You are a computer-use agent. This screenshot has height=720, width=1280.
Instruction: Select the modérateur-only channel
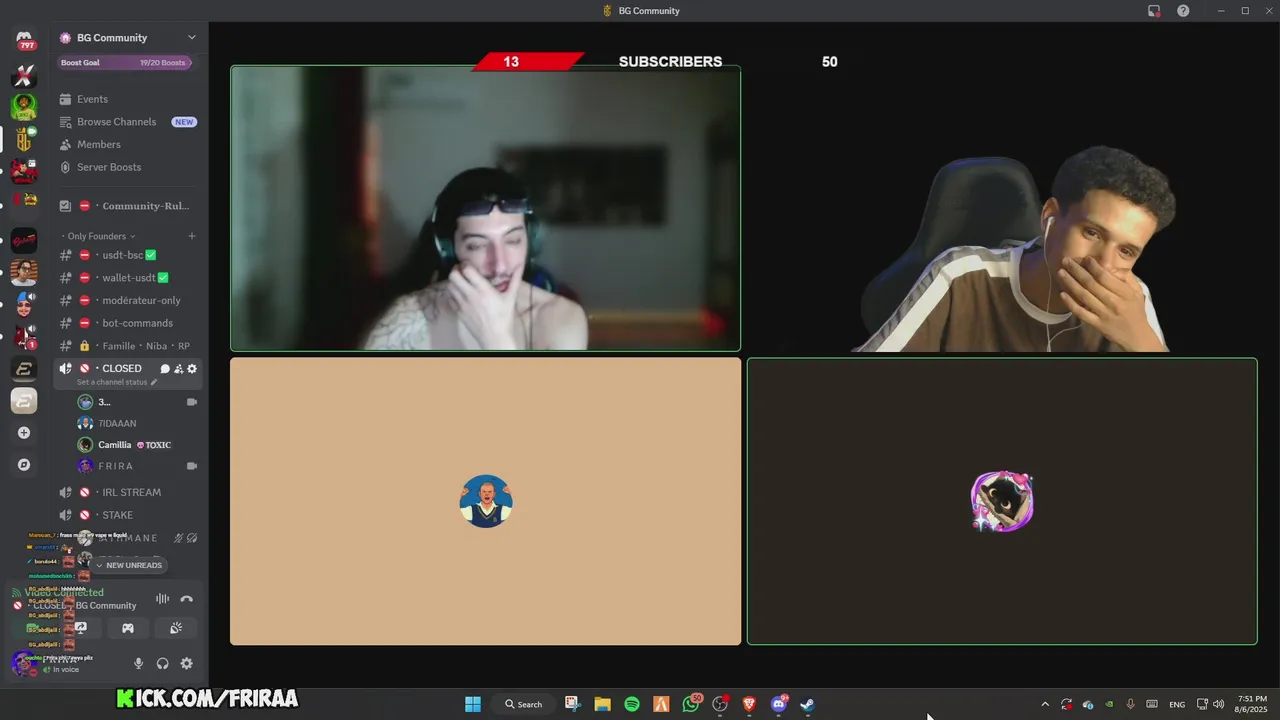pyautogui.click(x=128, y=300)
